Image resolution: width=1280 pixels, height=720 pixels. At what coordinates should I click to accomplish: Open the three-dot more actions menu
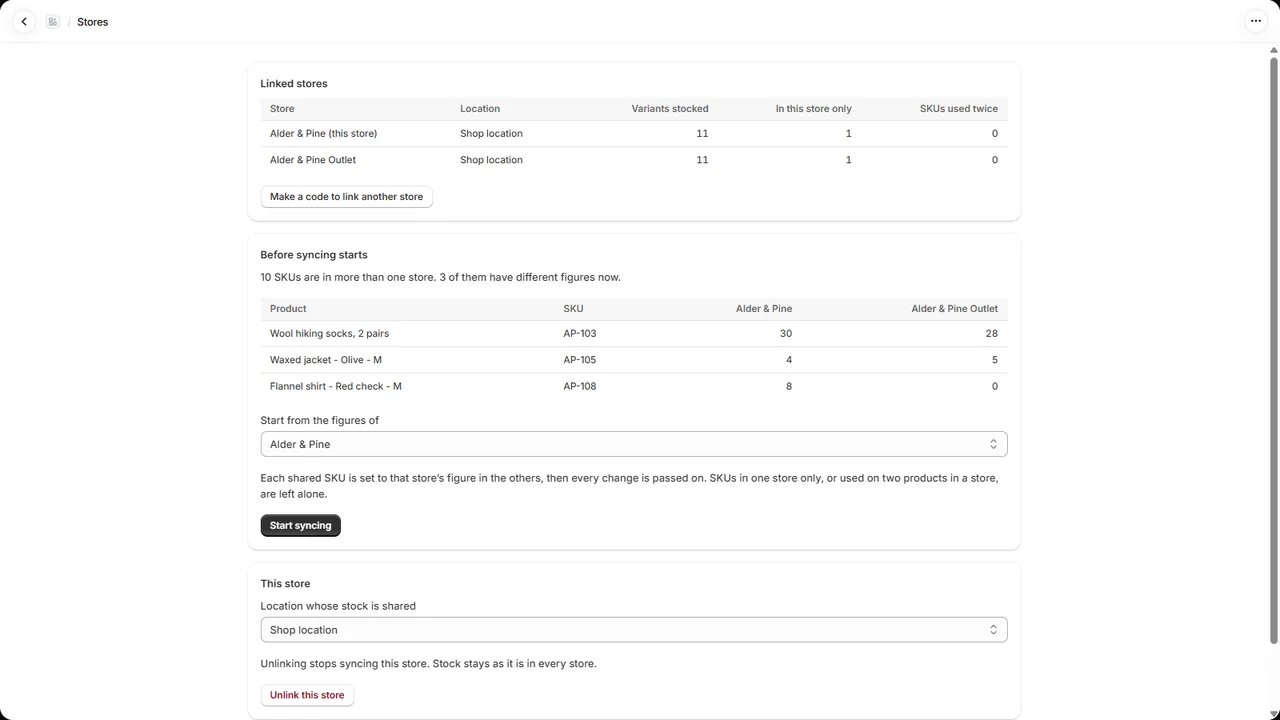(x=1256, y=21)
